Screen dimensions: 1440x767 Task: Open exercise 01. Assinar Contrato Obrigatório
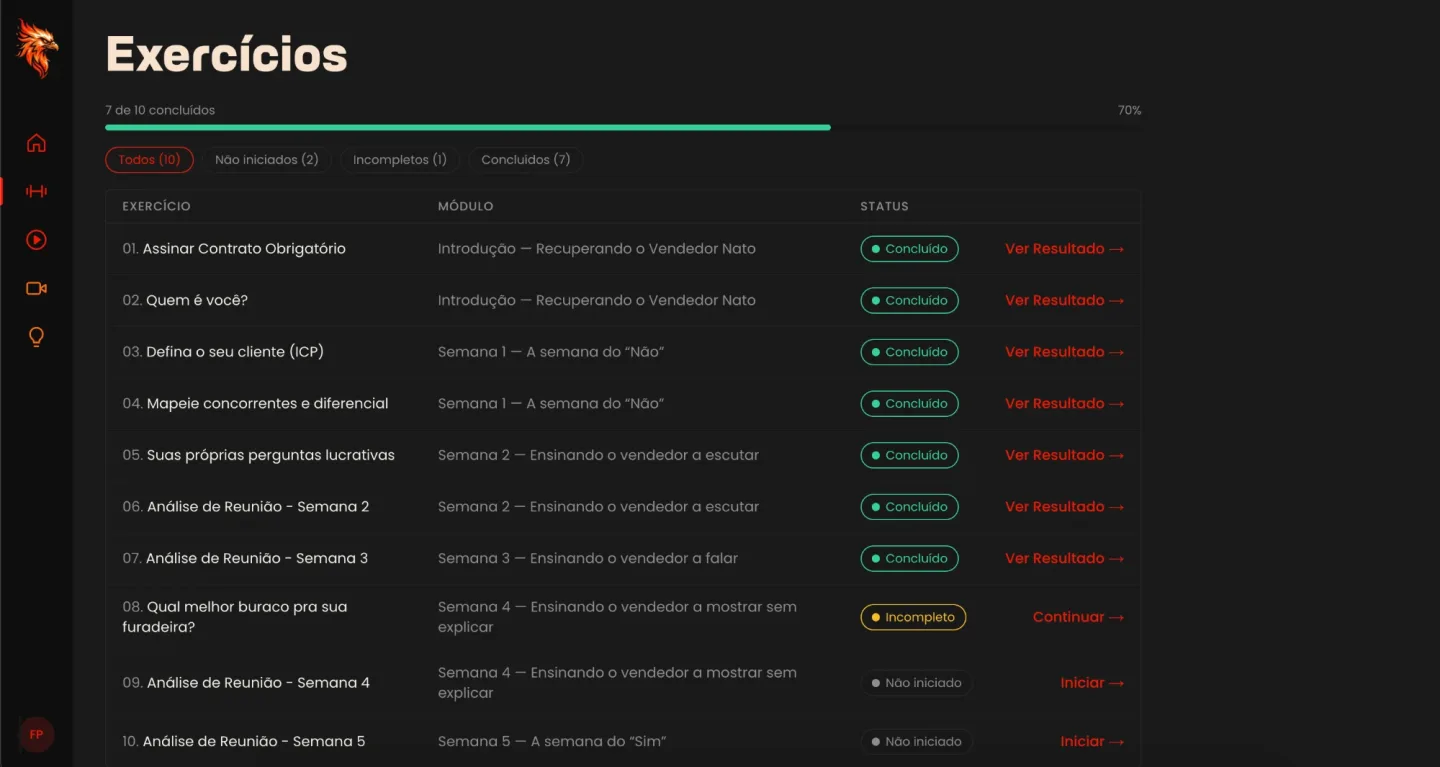coord(234,249)
